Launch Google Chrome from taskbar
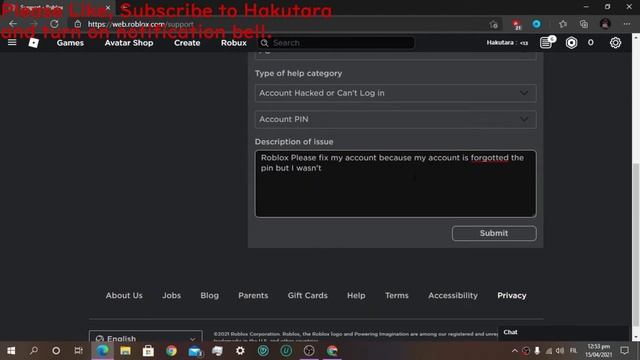 point(171,351)
